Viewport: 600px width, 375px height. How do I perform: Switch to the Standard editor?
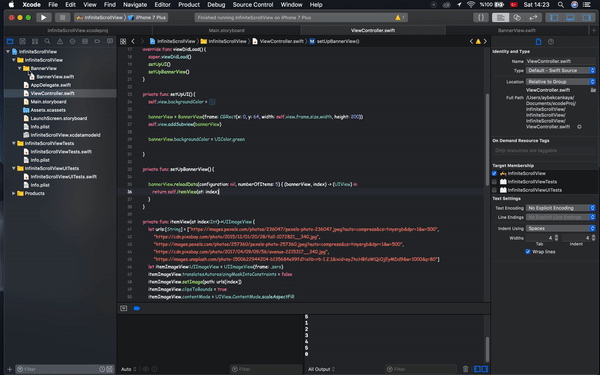pyautogui.click(x=501, y=18)
